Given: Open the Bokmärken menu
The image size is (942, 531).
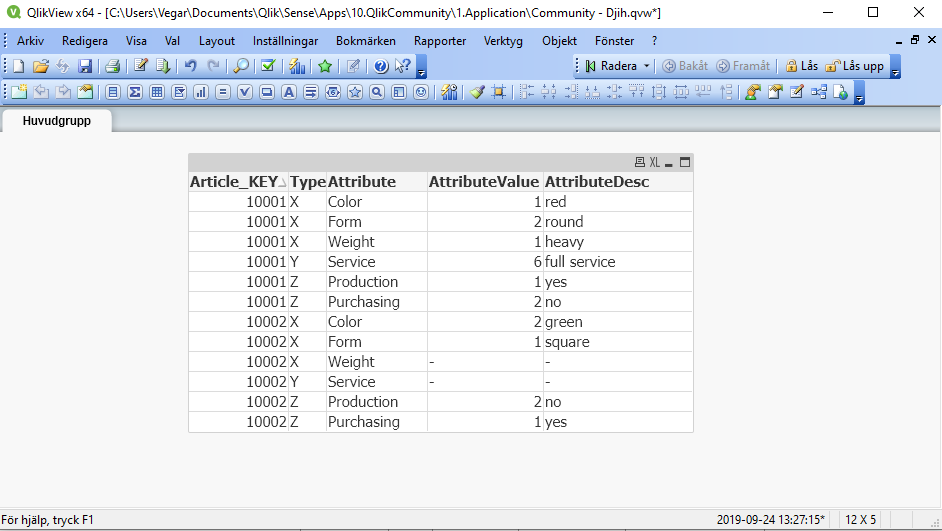Looking at the screenshot, I should pos(366,41).
